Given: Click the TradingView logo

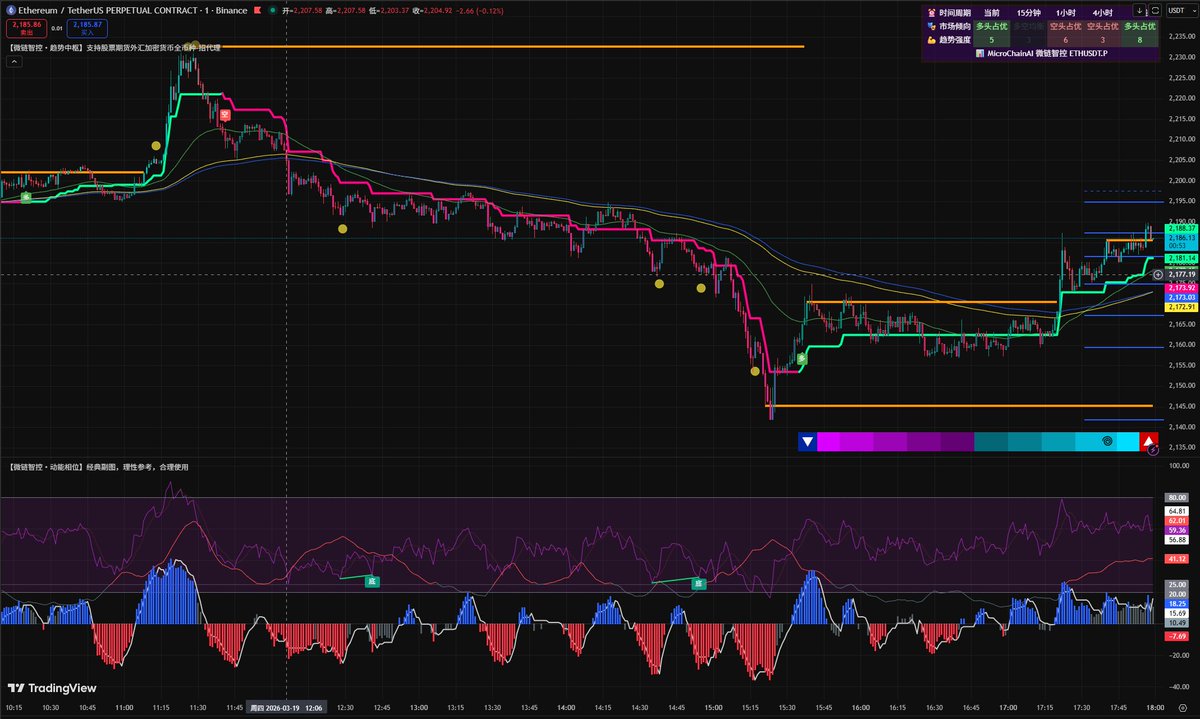Looking at the screenshot, I should 50,688.
